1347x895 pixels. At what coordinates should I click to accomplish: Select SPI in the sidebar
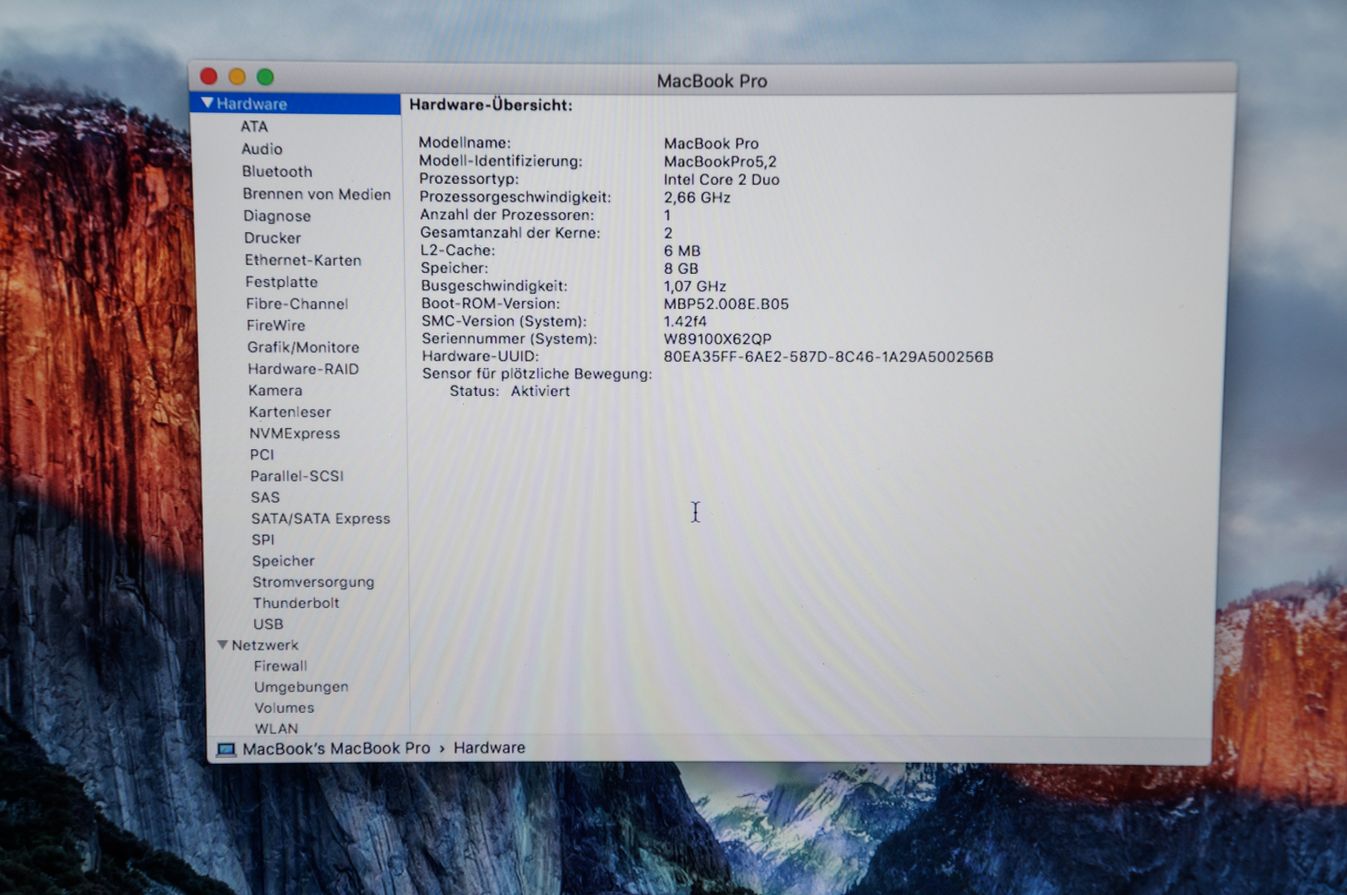coord(263,540)
